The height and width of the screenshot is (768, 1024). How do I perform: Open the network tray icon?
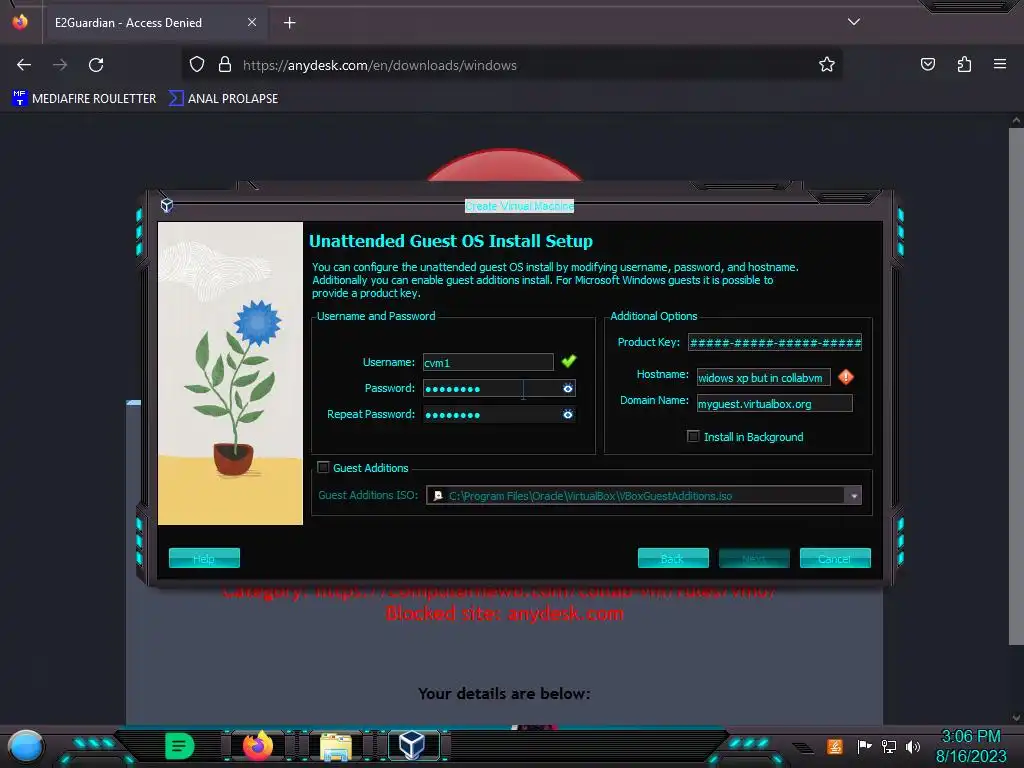coord(889,746)
